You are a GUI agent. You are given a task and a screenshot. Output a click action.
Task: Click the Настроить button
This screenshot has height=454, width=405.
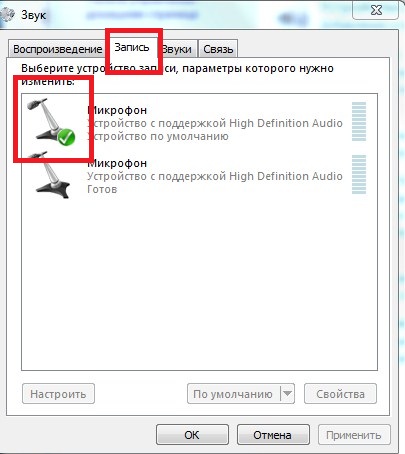[x=58, y=394]
